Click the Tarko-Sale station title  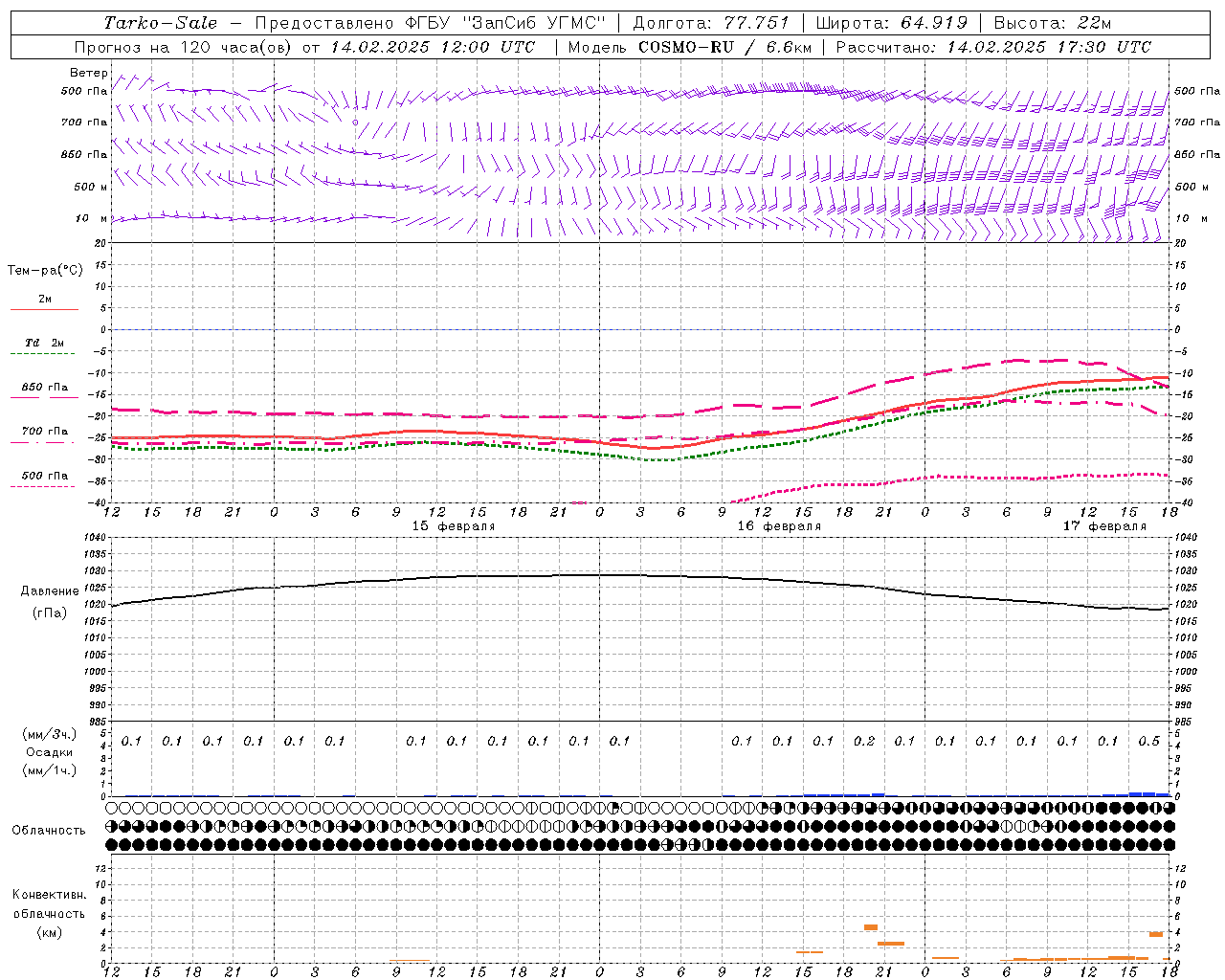(161, 23)
